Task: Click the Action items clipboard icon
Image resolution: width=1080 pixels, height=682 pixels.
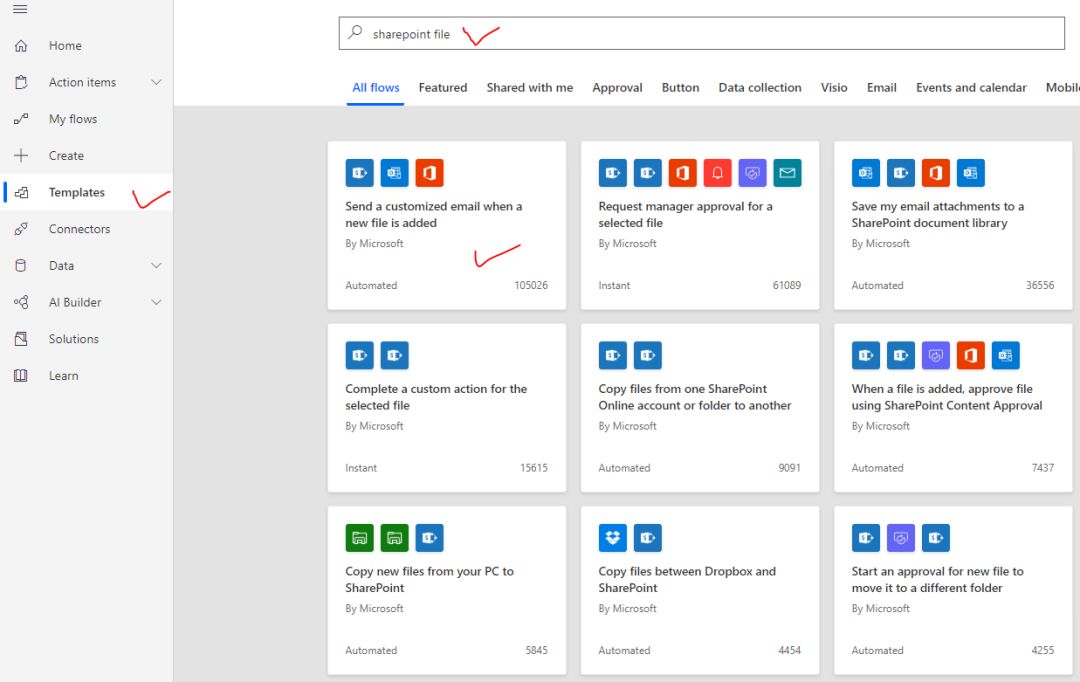Action: pos(21,82)
